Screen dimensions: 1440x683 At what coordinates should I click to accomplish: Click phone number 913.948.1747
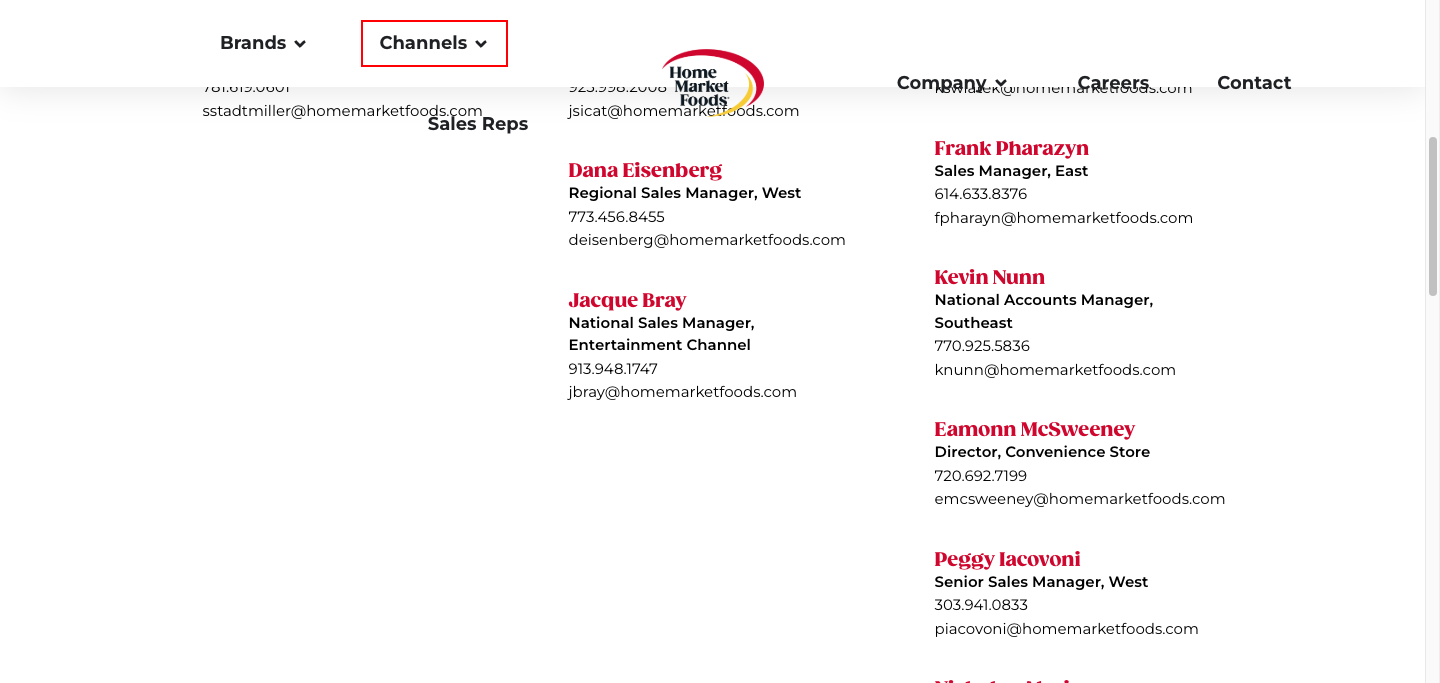613,369
